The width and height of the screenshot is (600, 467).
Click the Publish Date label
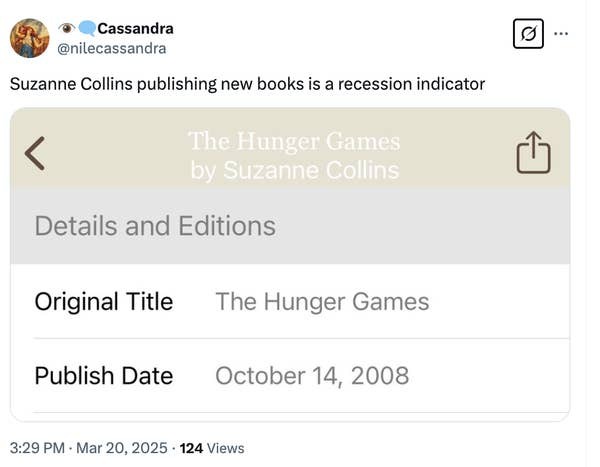pos(103,376)
